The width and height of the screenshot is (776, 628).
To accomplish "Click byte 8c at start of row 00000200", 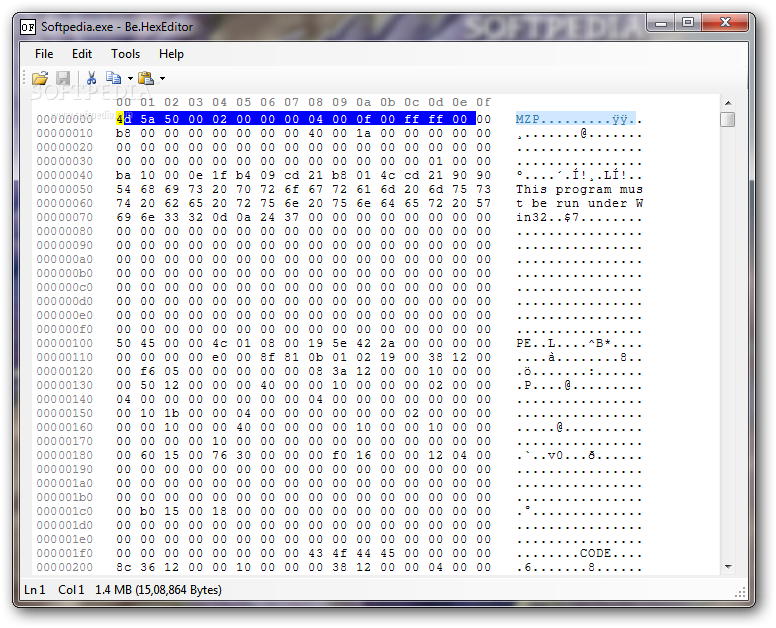I will click(124, 567).
